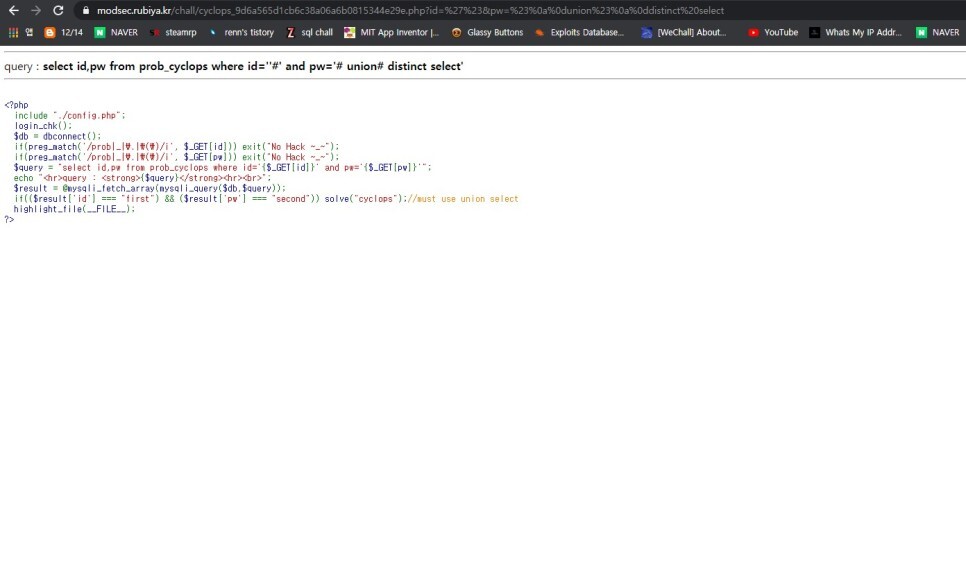Select the modsec.rubiya.kr URL in address bar
Image resolution: width=966 pixels, height=564 pixels.
coord(410,10)
